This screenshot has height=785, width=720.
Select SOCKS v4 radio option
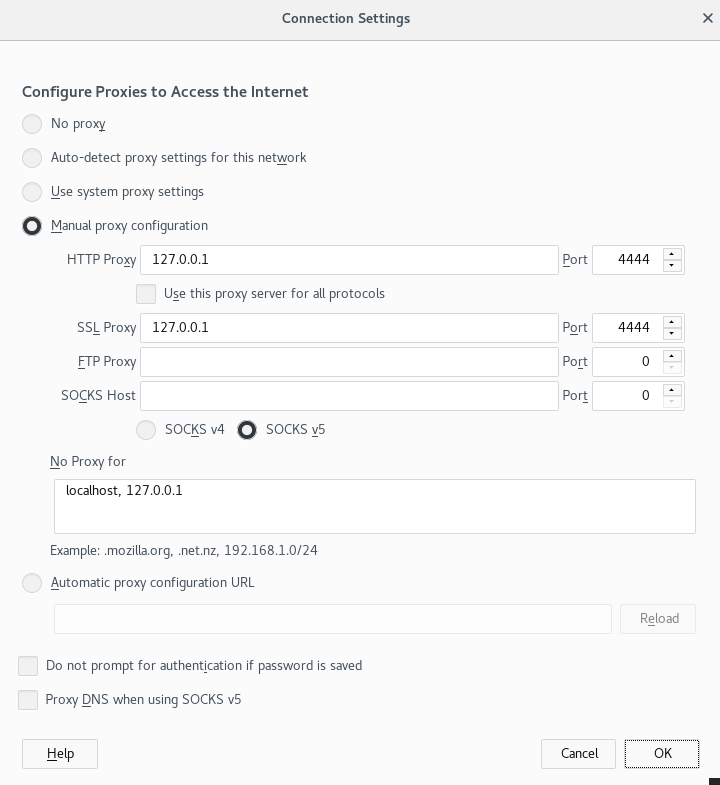tap(146, 430)
